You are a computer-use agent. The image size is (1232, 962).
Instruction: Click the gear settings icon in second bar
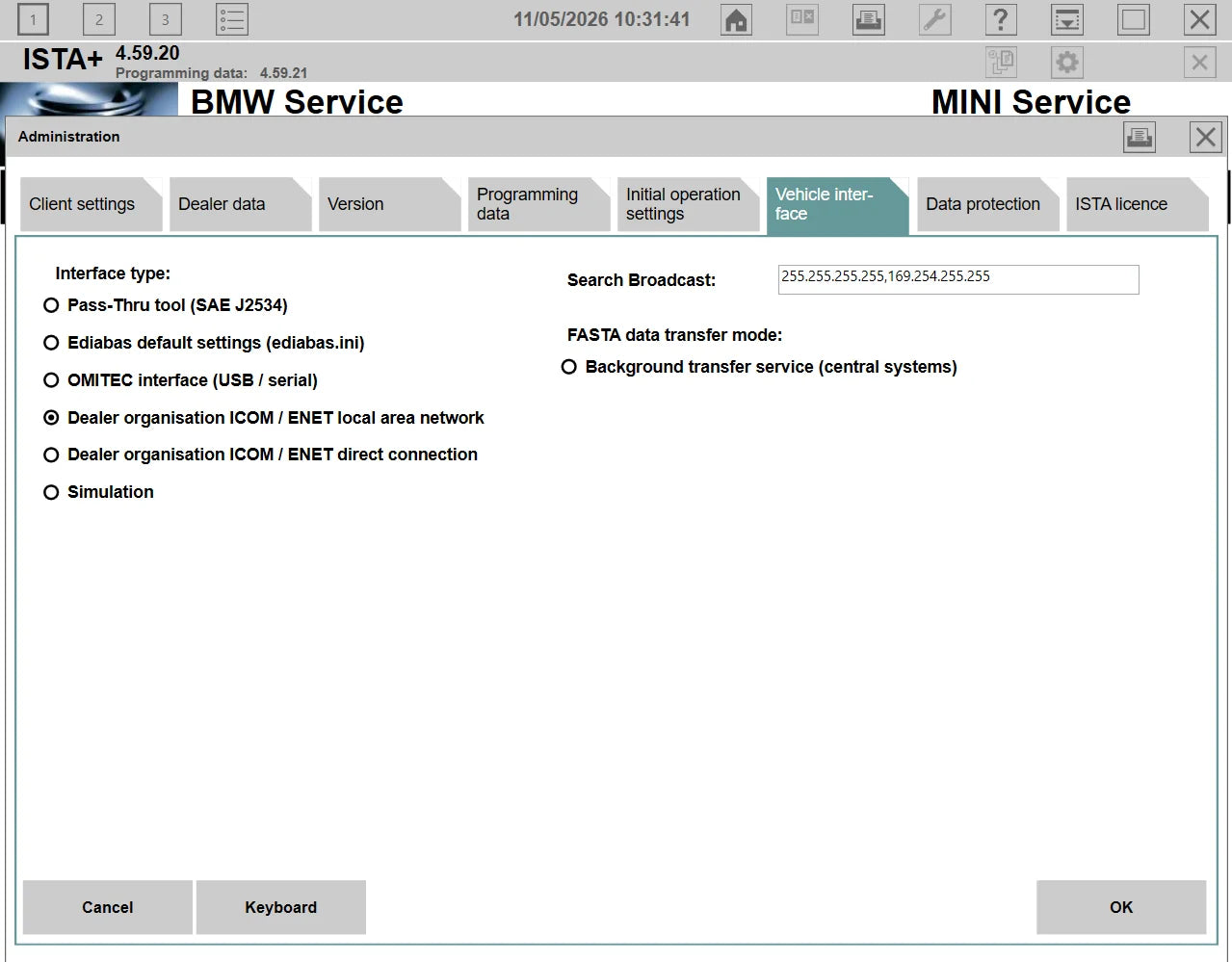1067,63
